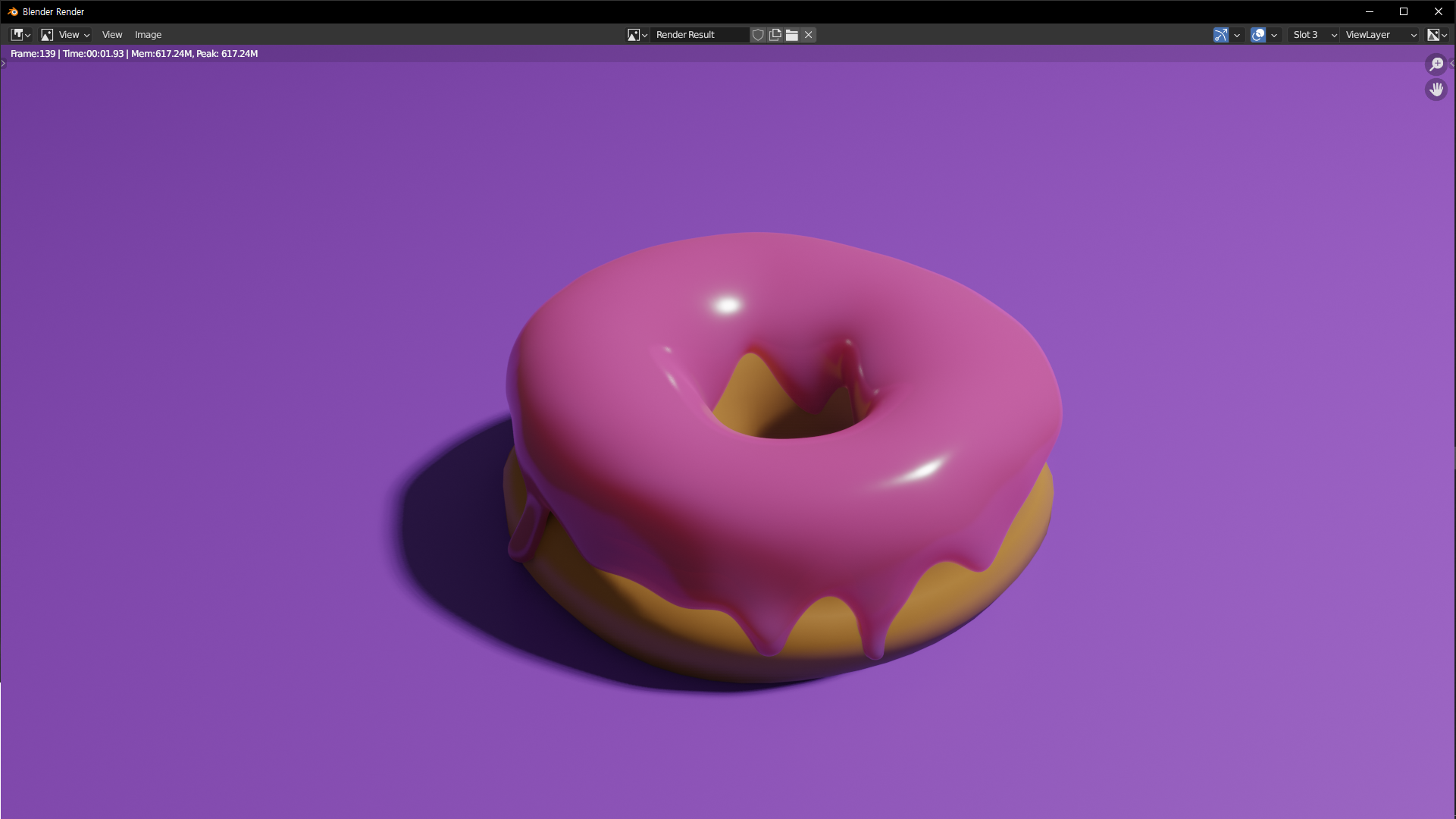Open the editor type selector
Image resolution: width=1456 pixels, height=819 pixels.
20,35
